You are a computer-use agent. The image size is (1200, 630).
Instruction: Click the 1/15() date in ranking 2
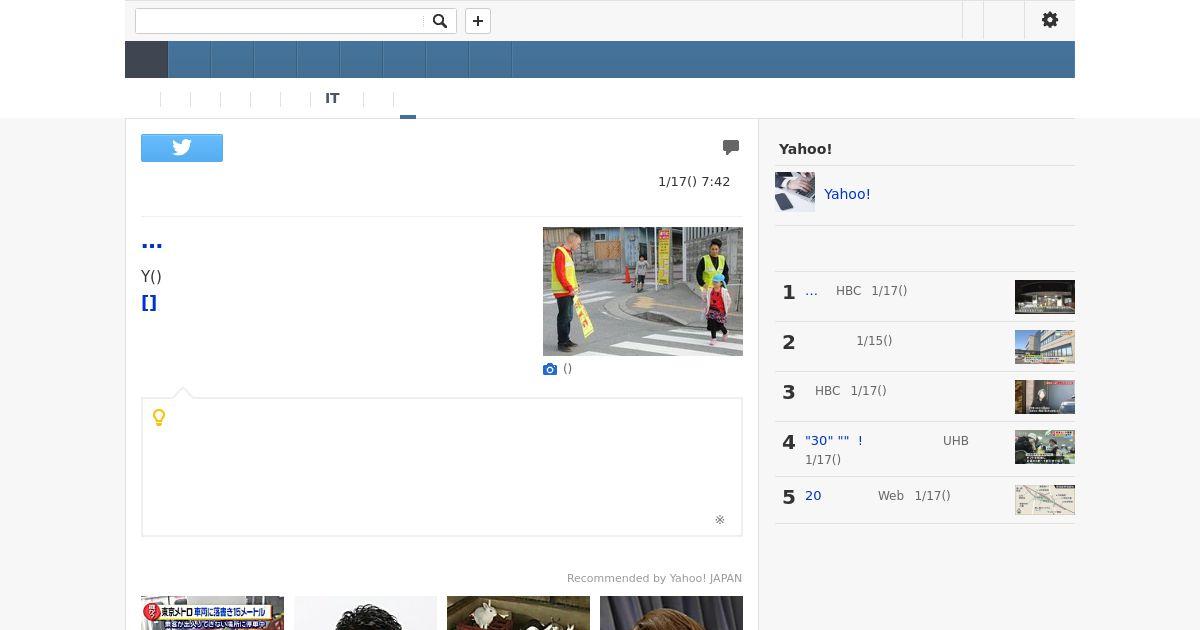click(874, 341)
